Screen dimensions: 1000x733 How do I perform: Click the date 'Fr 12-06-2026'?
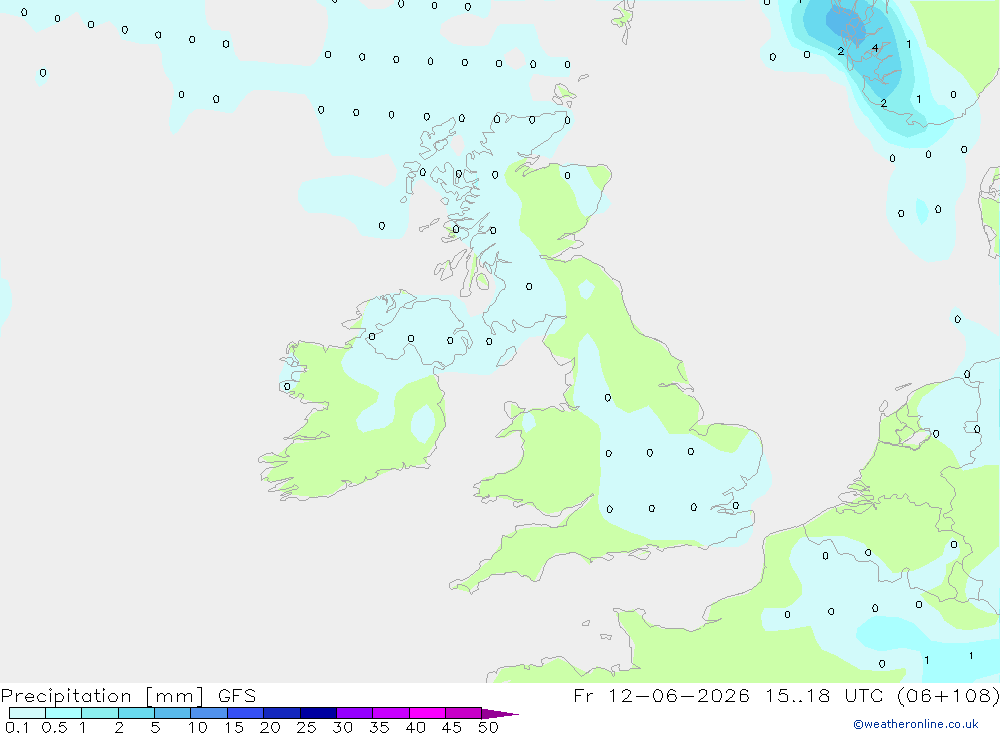click(661, 695)
